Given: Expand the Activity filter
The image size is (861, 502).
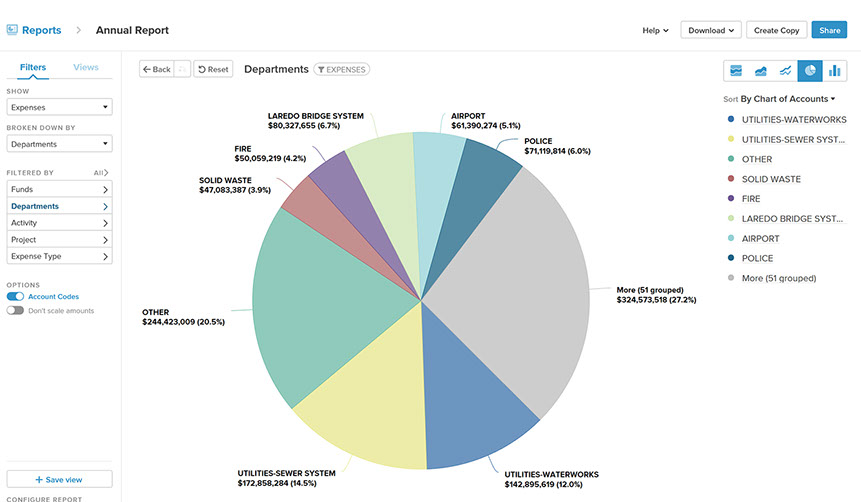Looking at the screenshot, I should point(59,222).
